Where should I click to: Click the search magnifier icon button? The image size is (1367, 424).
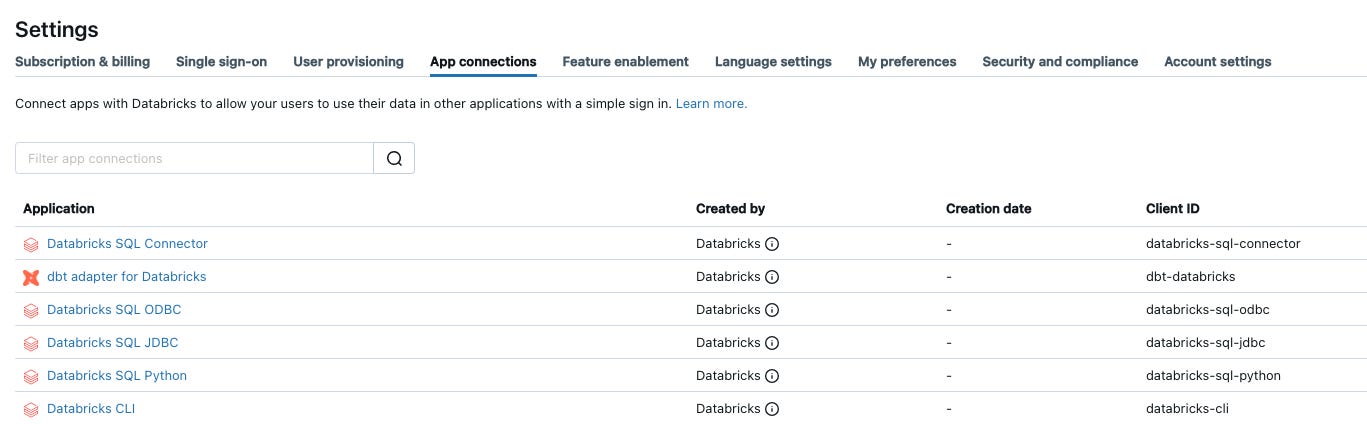pyautogui.click(x=394, y=158)
